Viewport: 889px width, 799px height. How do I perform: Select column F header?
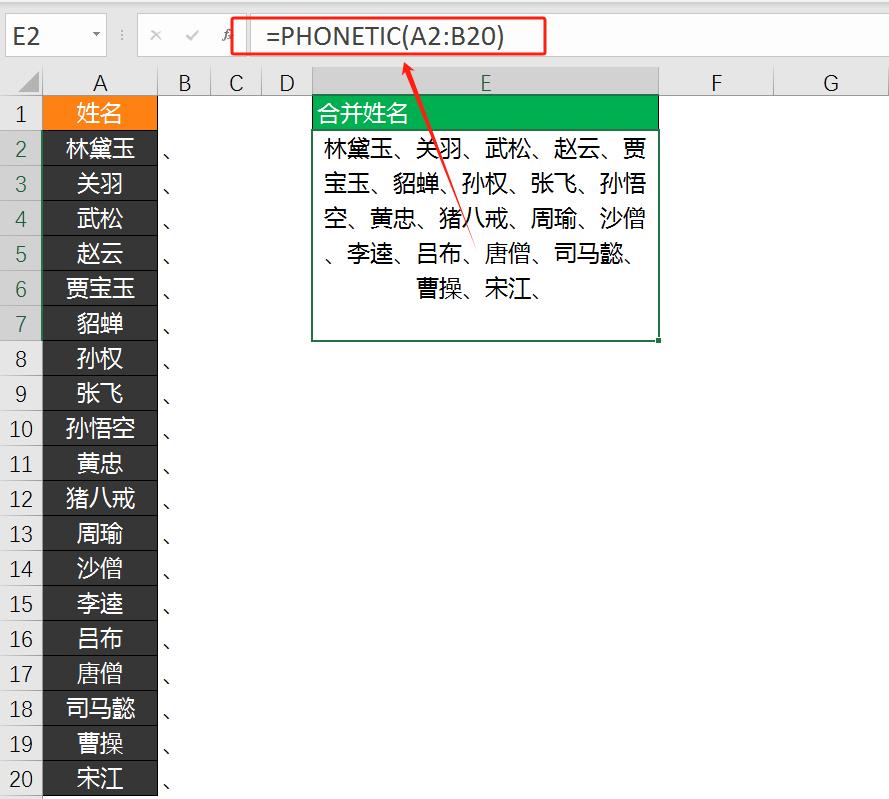(716, 83)
